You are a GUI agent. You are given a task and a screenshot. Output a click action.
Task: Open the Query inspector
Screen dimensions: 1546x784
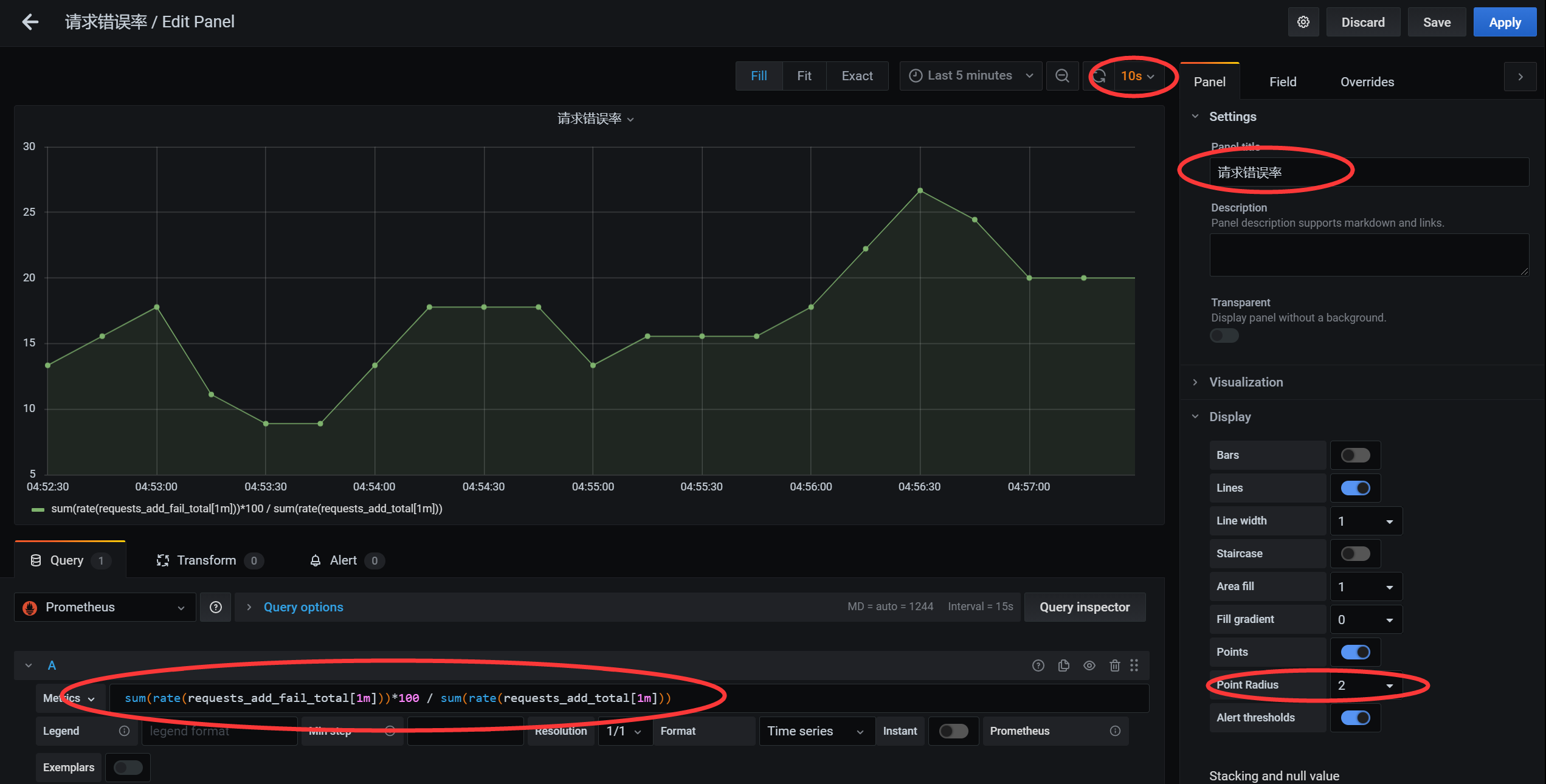coord(1085,607)
